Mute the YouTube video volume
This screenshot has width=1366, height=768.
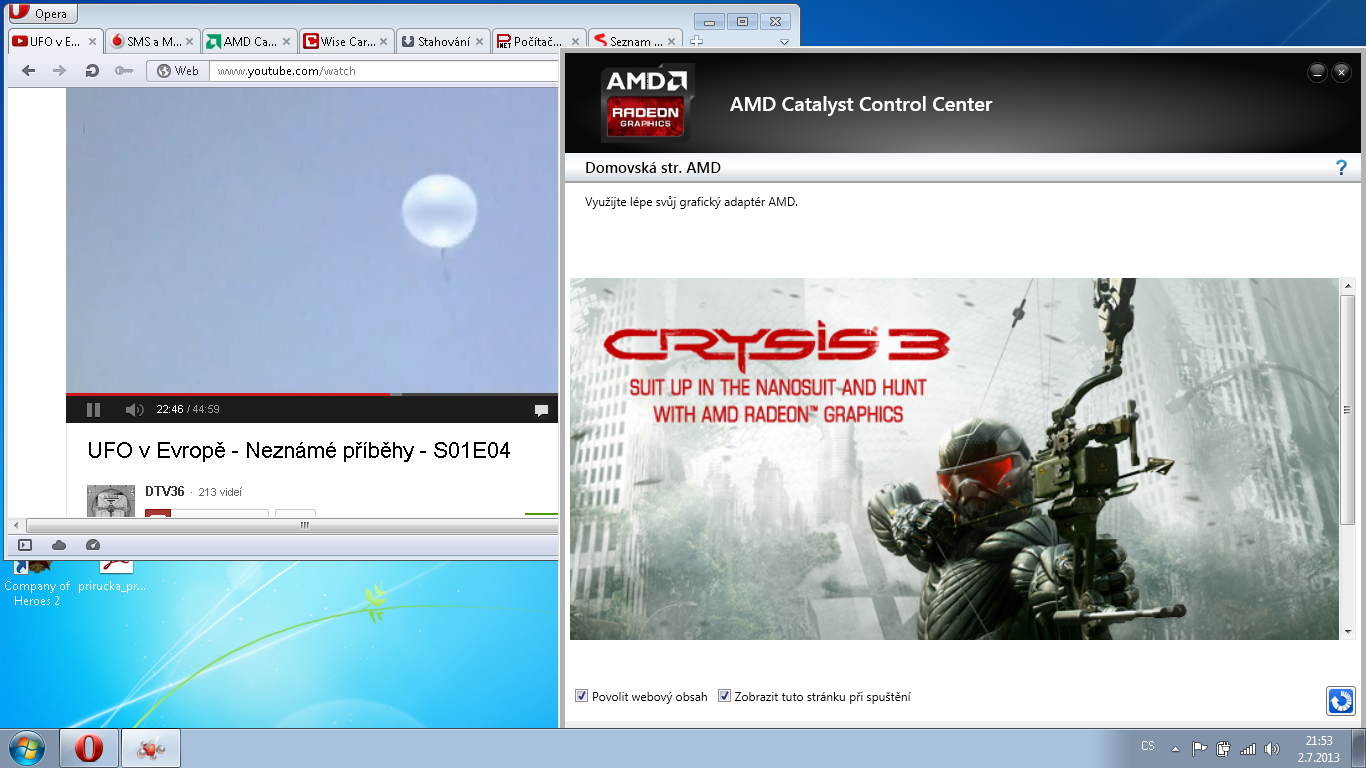(134, 409)
